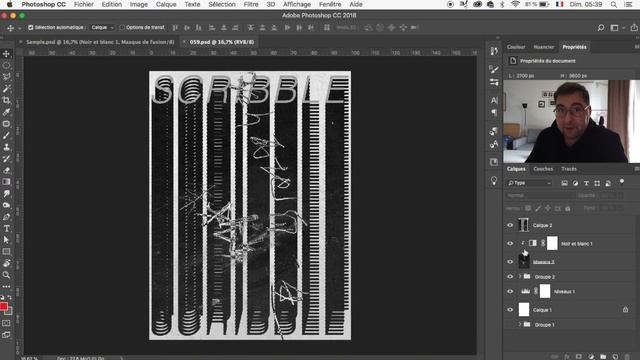Toggle Quick Mask mode icon
Image resolution: width=640 pixels, height=360 pixels.
pos(6,323)
